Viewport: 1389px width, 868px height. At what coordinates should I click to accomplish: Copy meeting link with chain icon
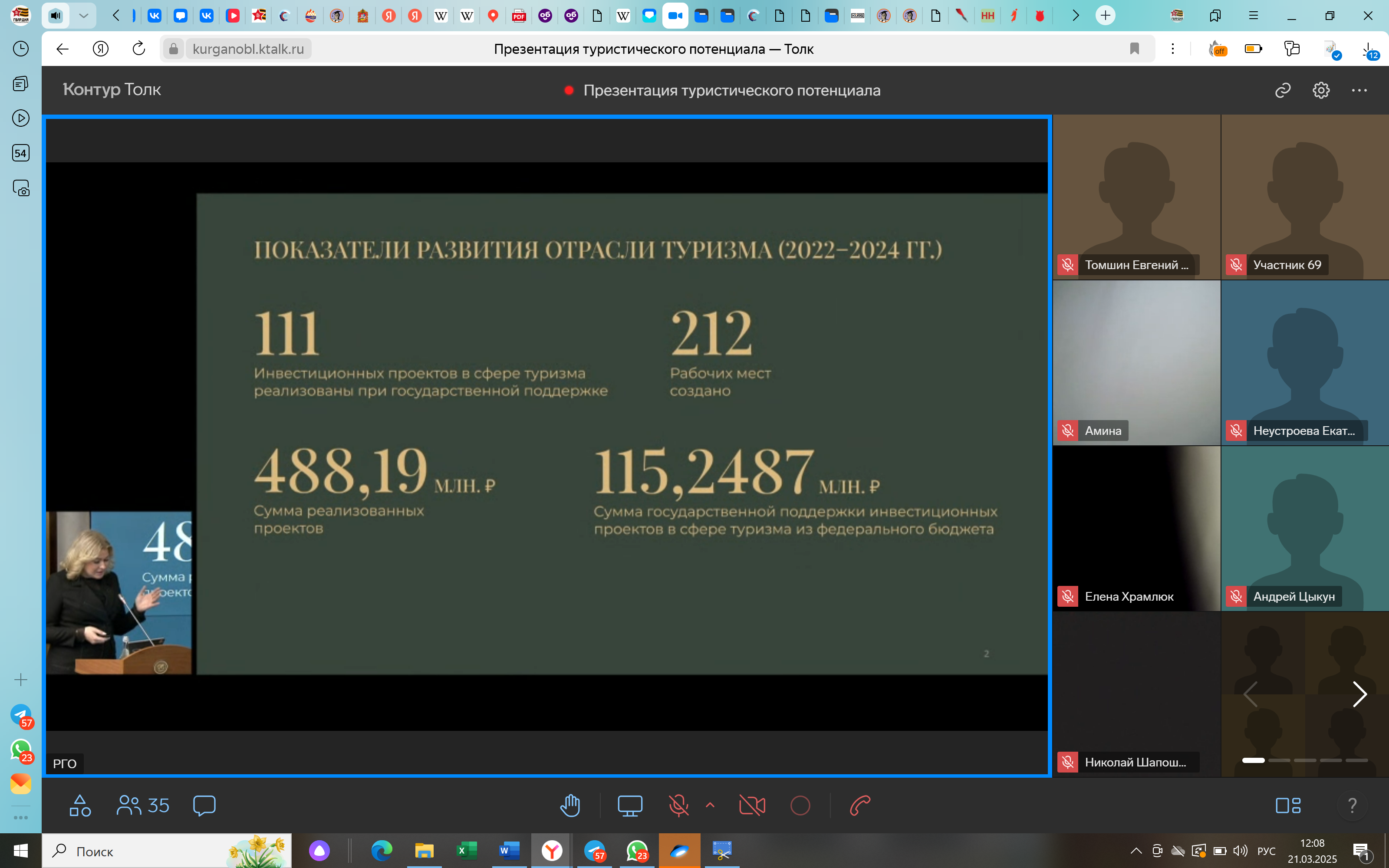(1283, 90)
